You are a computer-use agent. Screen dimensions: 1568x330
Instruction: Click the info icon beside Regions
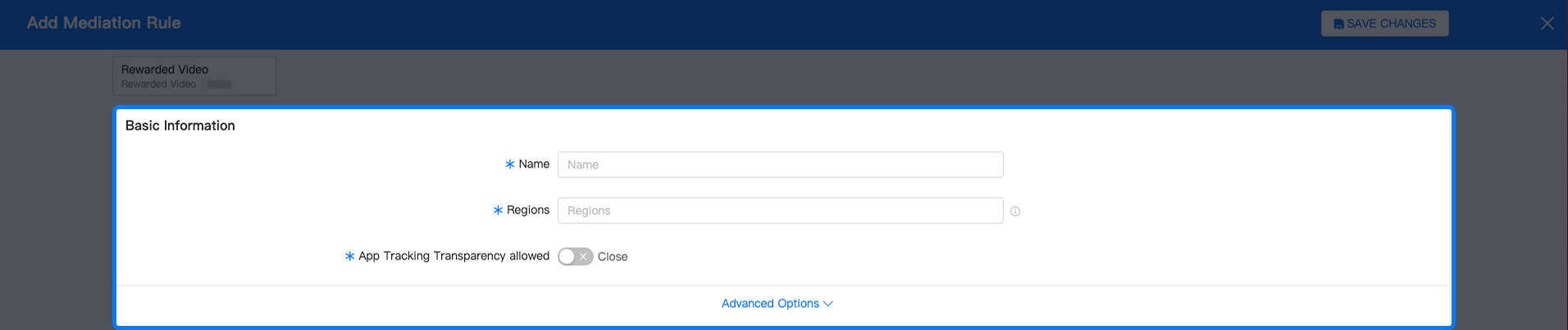pyautogui.click(x=1015, y=211)
